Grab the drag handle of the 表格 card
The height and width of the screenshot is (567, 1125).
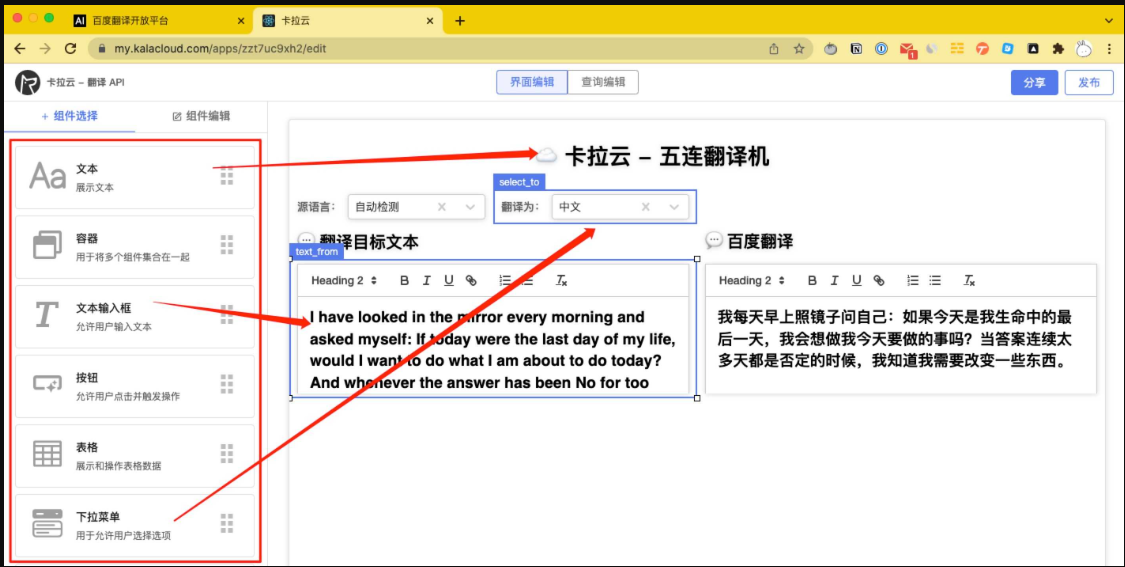(227, 454)
